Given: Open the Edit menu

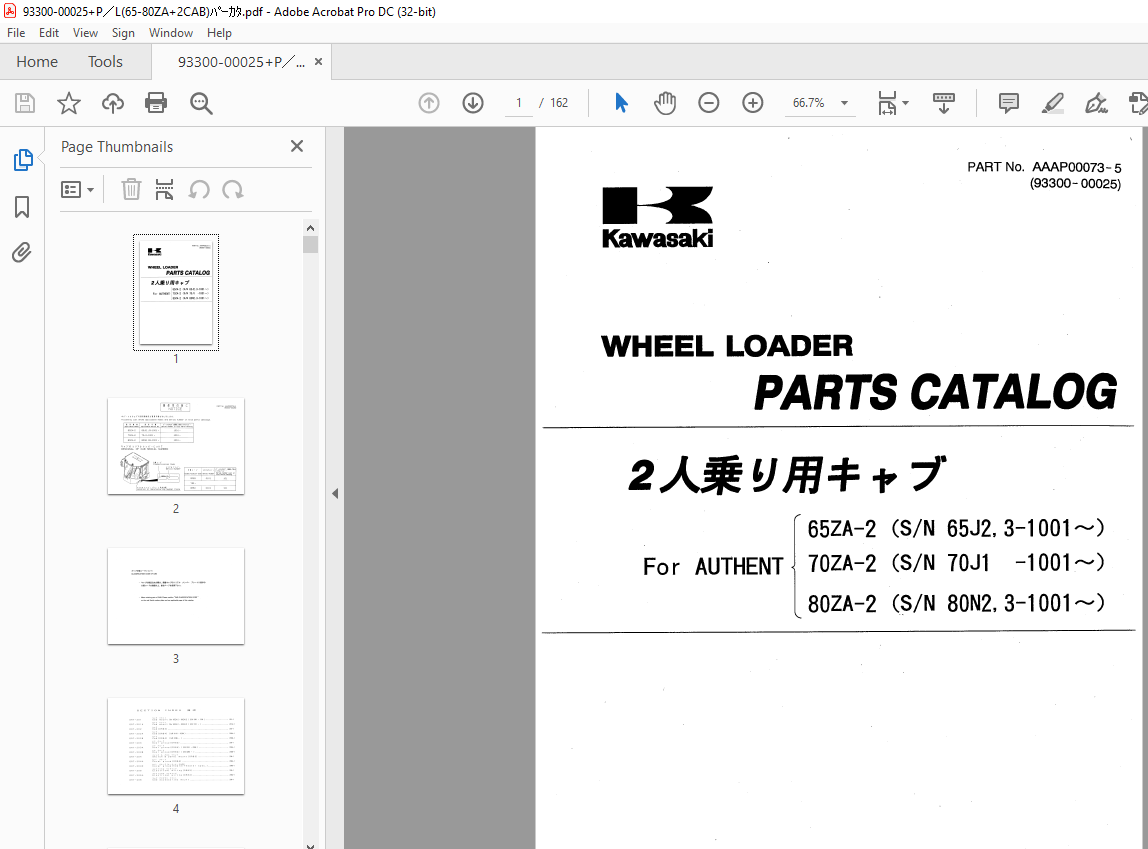Looking at the screenshot, I should point(49,33).
